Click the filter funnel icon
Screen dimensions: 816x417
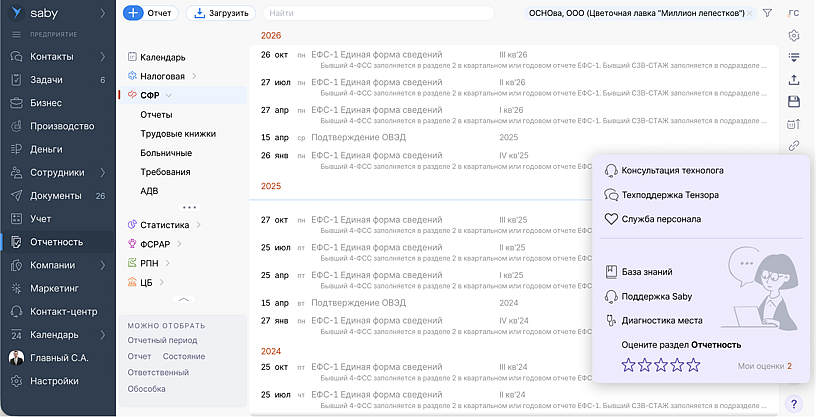[767, 13]
